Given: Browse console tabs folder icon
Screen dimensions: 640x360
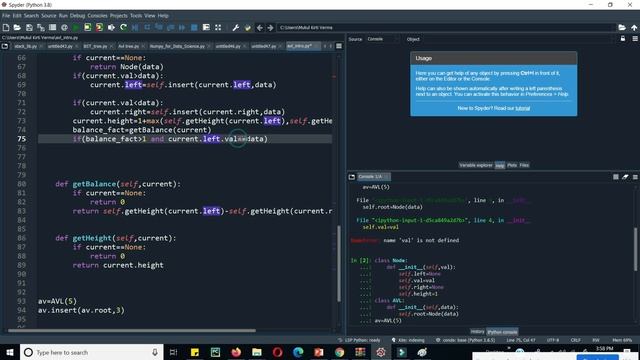Looking at the screenshot, I should coord(352,177).
